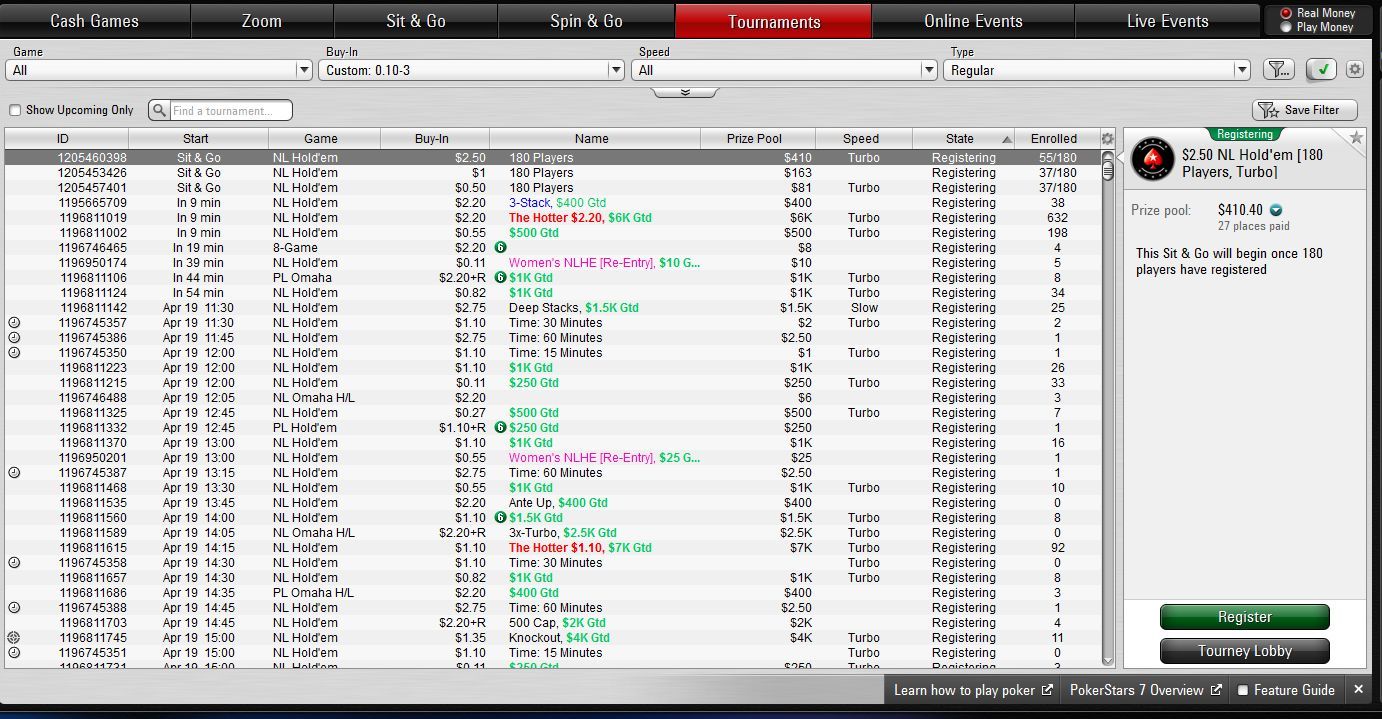The height and width of the screenshot is (719, 1382).
Task: Click knockout target icon for tournament 1196811745
Action: point(14,638)
